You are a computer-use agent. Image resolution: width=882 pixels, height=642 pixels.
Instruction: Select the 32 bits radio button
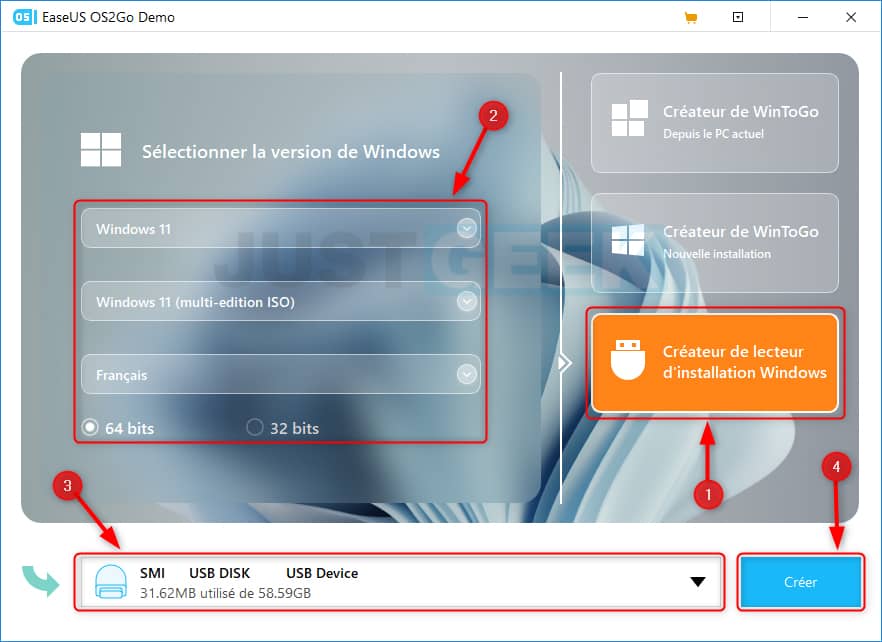pyautogui.click(x=254, y=427)
